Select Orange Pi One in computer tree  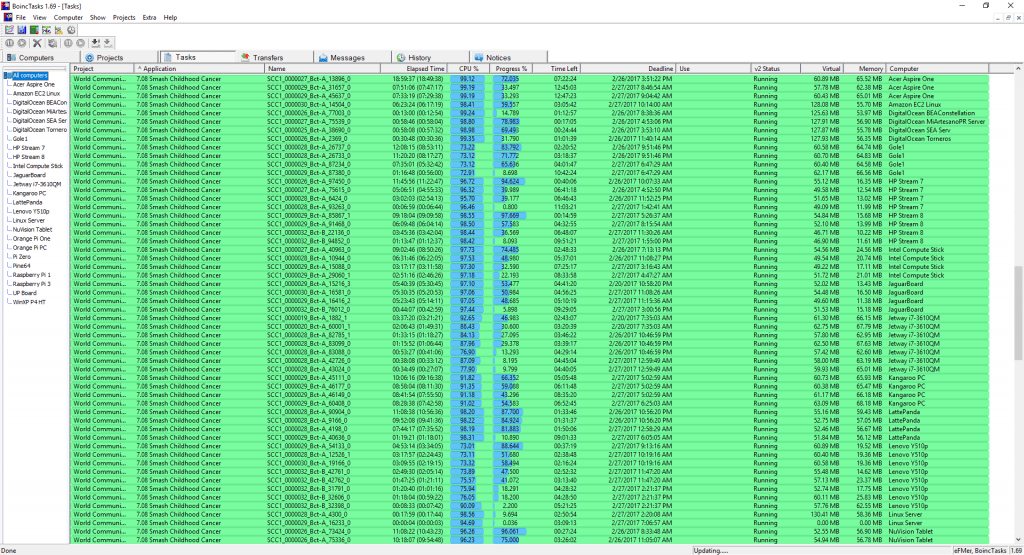coord(31,239)
